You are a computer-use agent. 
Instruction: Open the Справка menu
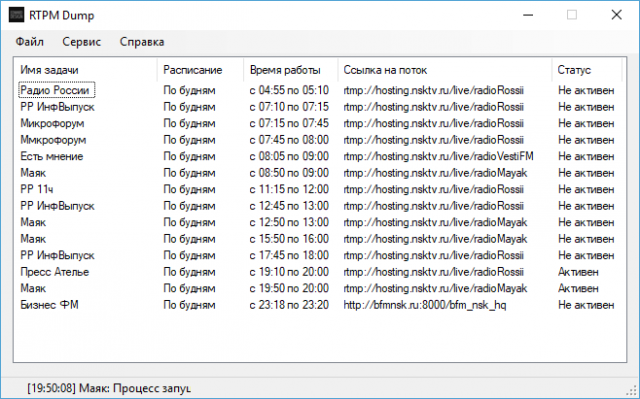point(142,42)
